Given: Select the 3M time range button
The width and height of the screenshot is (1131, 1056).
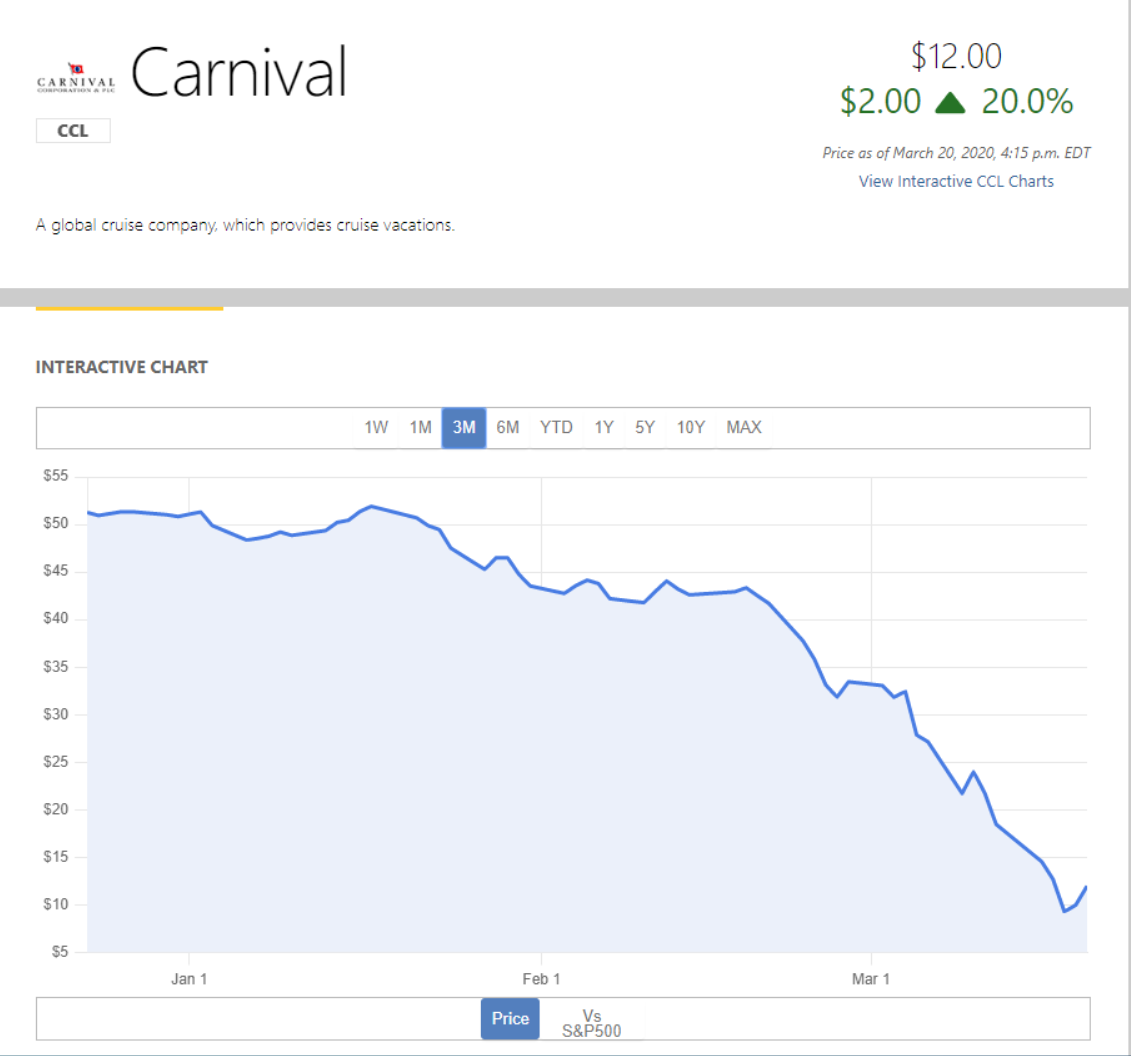Looking at the screenshot, I should point(464,428).
